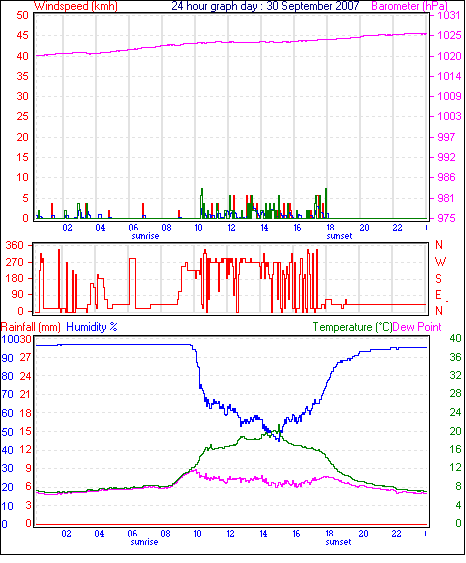Click the W compass direction label

point(440,262)
